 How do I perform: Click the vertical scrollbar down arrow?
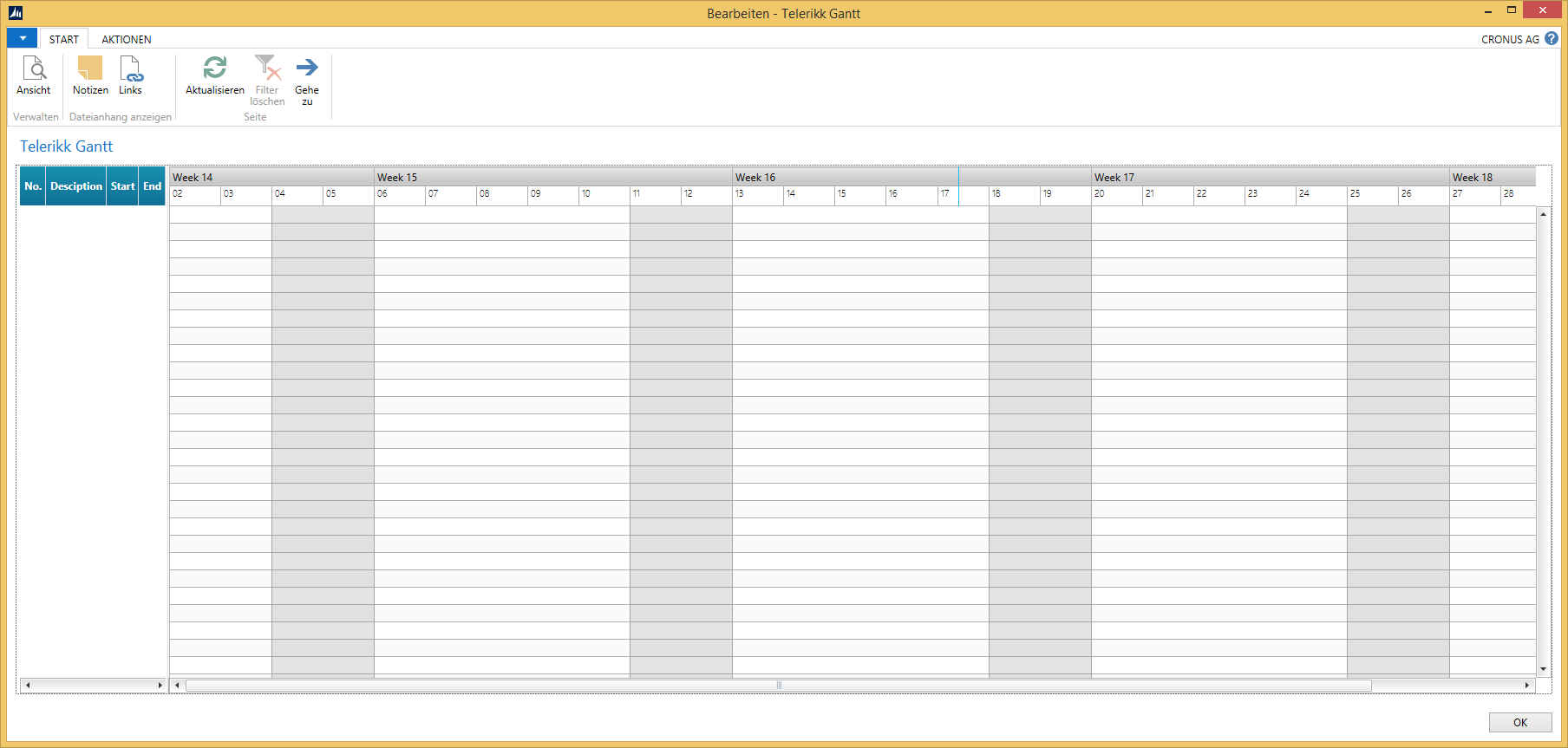click(x=1544, y=669)
